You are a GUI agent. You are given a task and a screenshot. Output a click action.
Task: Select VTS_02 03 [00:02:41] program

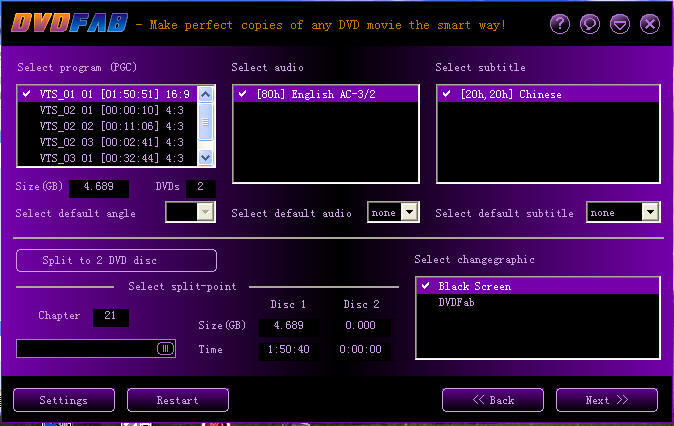coord(107,142)
